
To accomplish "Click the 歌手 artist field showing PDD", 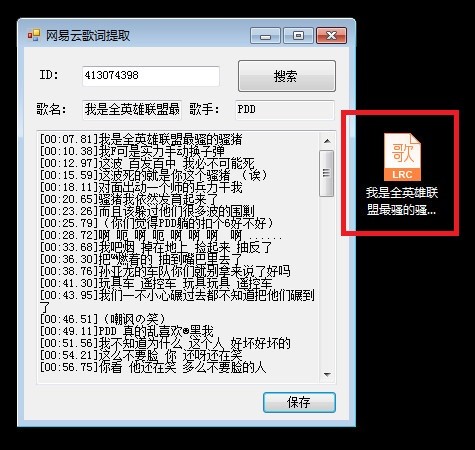I will pyautogui.click(x=285, y=109).
